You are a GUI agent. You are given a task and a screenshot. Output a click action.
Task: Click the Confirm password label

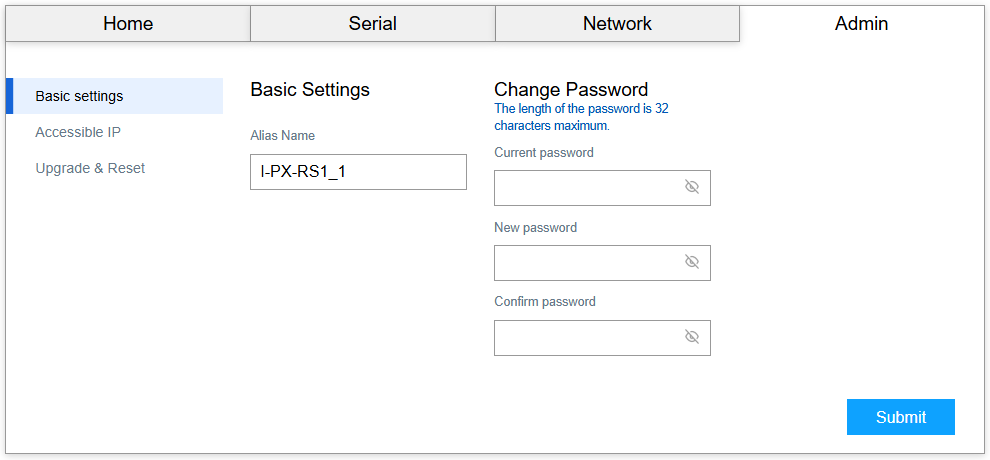point(545,302)
